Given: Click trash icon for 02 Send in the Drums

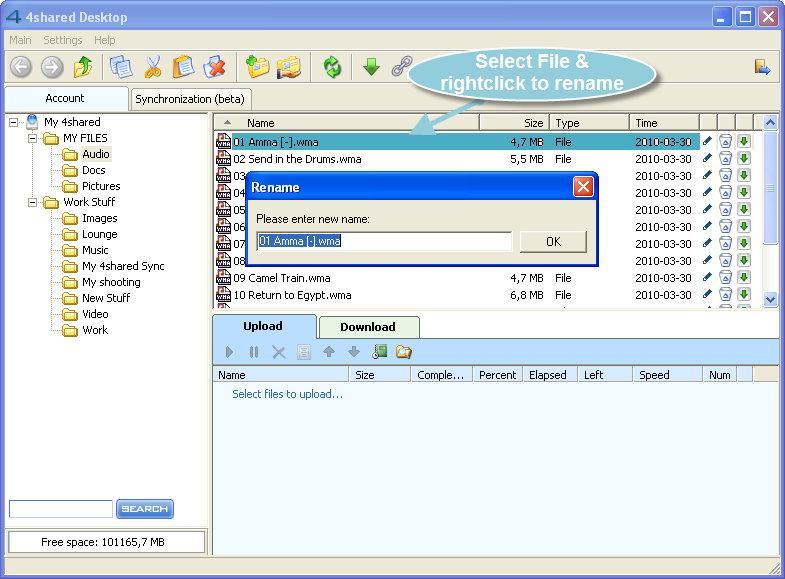Looking at the screenshot, I should 725,159.
